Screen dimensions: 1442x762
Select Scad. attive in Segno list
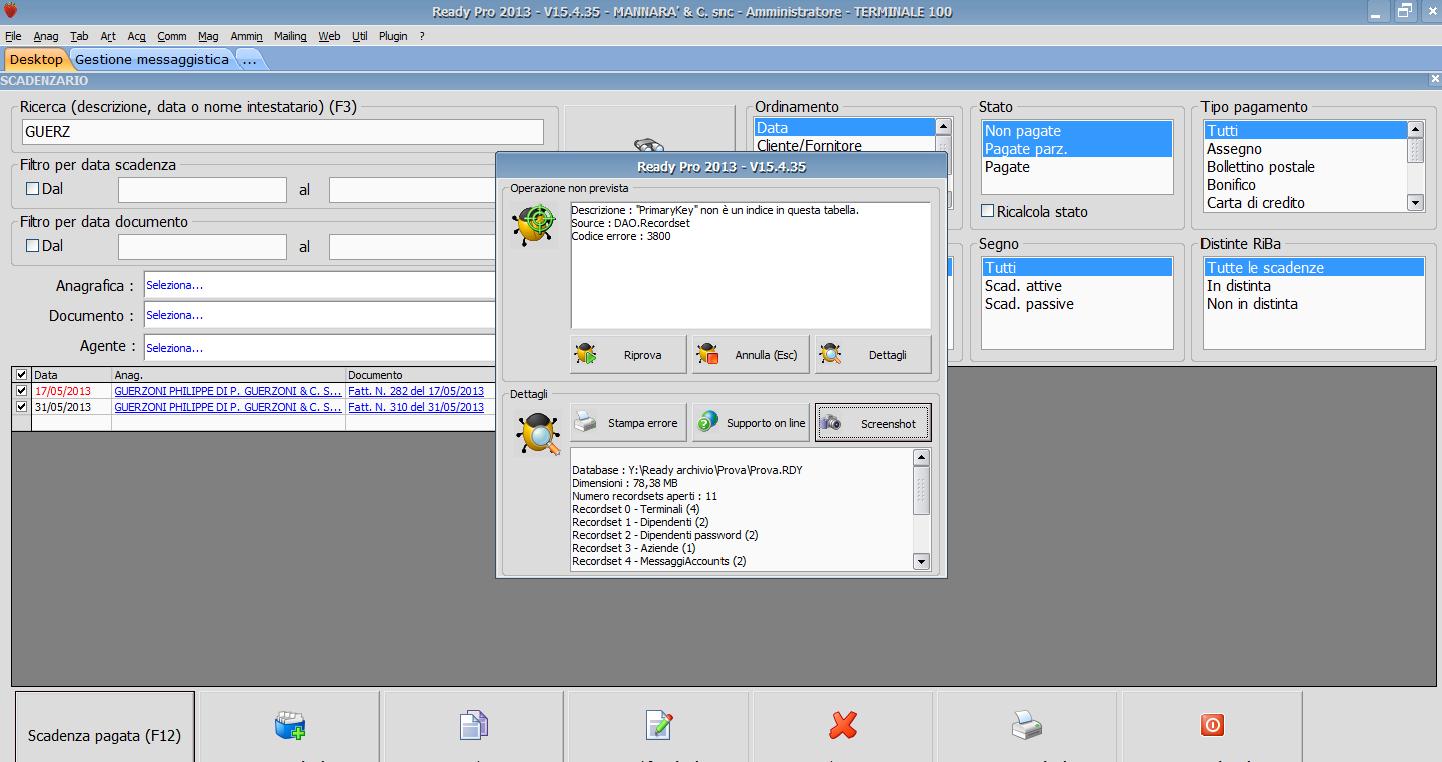pyautogui.click(x=1077, y=286)
